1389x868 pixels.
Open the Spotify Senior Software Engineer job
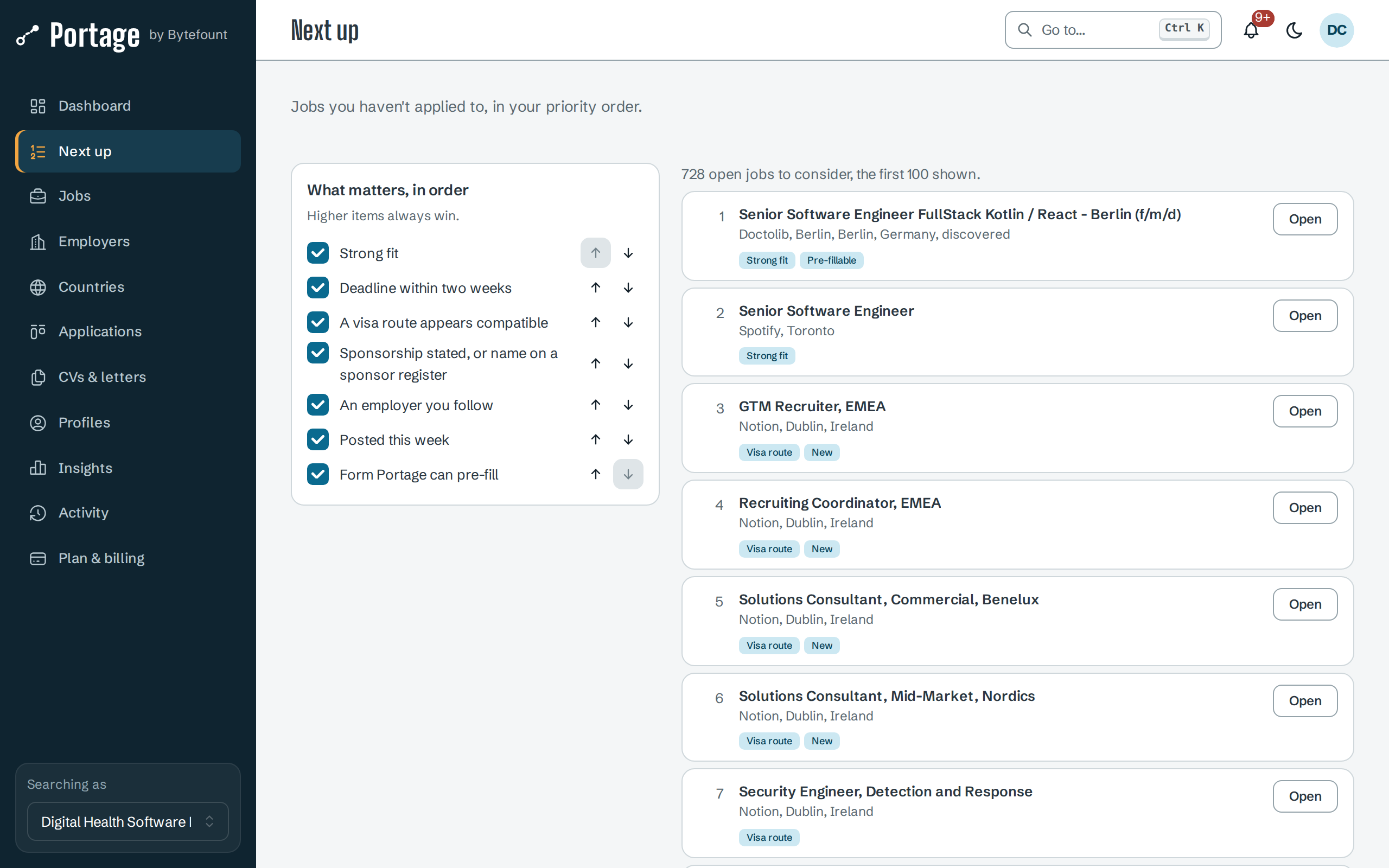tap(1304, 316)
